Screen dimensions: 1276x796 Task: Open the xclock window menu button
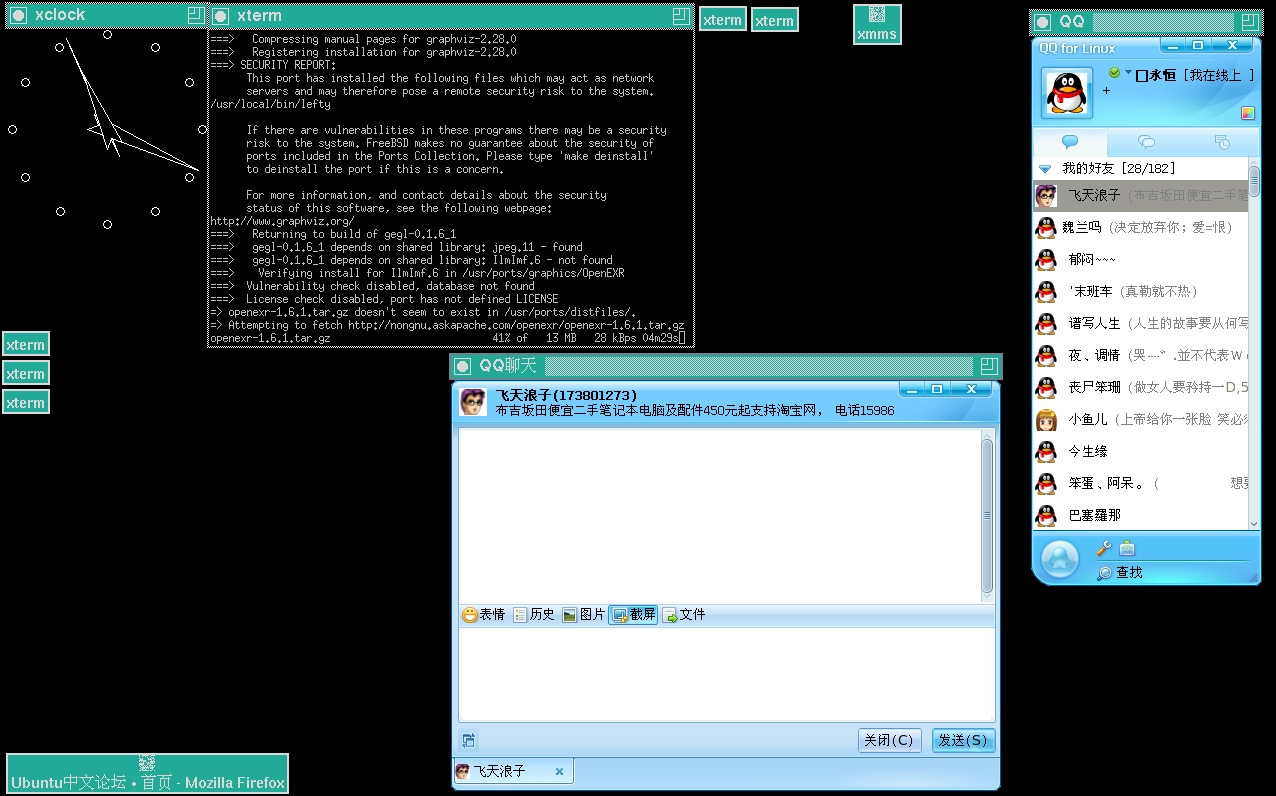tap(18, 15)
